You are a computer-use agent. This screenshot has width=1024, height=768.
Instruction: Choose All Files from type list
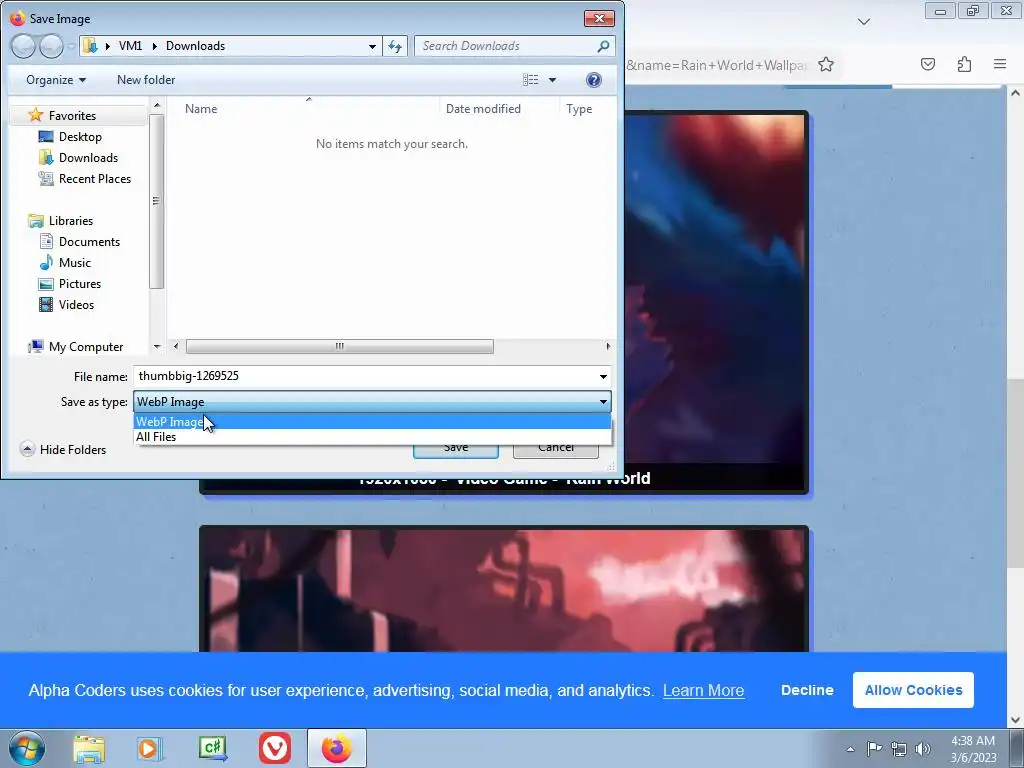click(372, 437)
